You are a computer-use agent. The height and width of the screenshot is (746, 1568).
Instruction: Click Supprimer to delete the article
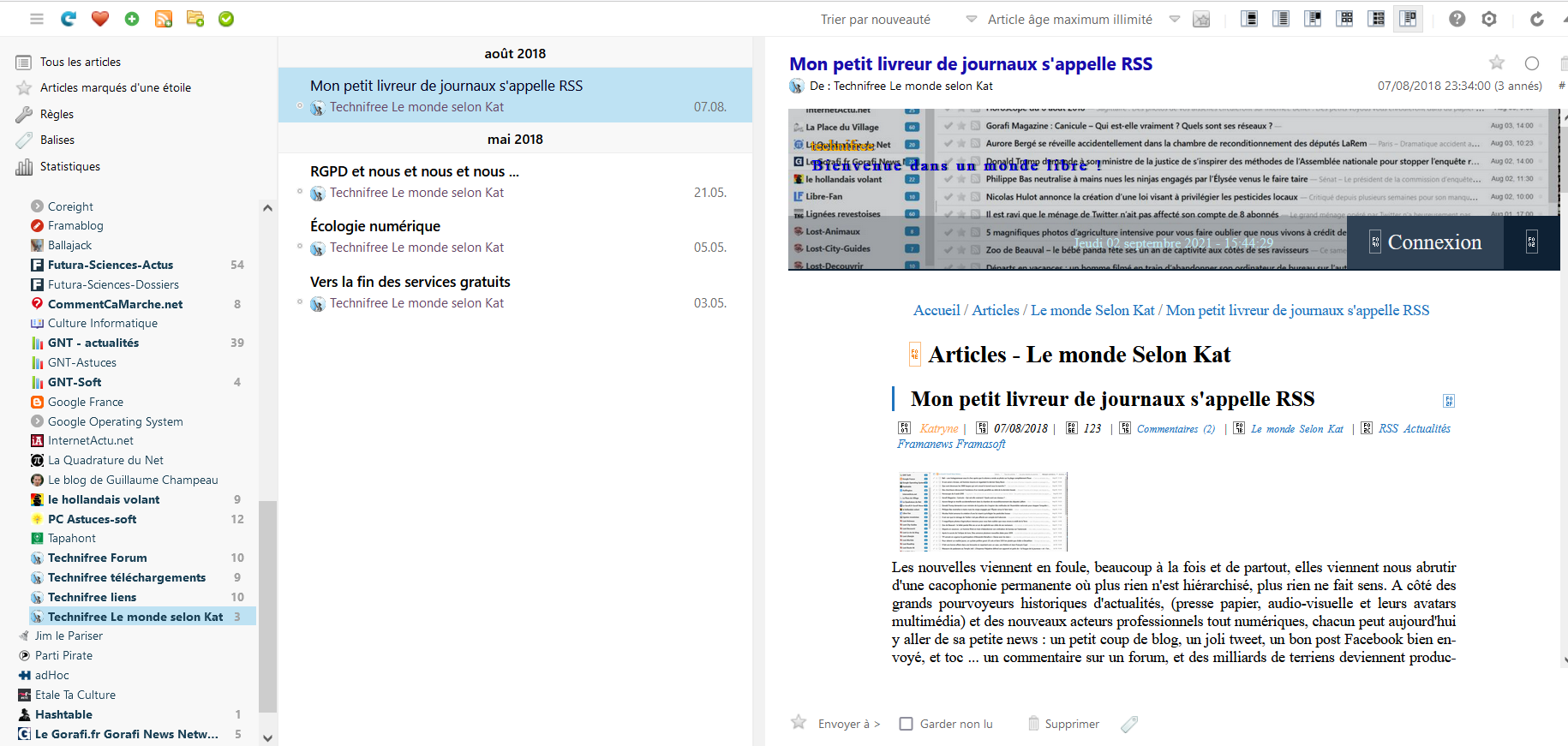click(x=1071, y=724)
